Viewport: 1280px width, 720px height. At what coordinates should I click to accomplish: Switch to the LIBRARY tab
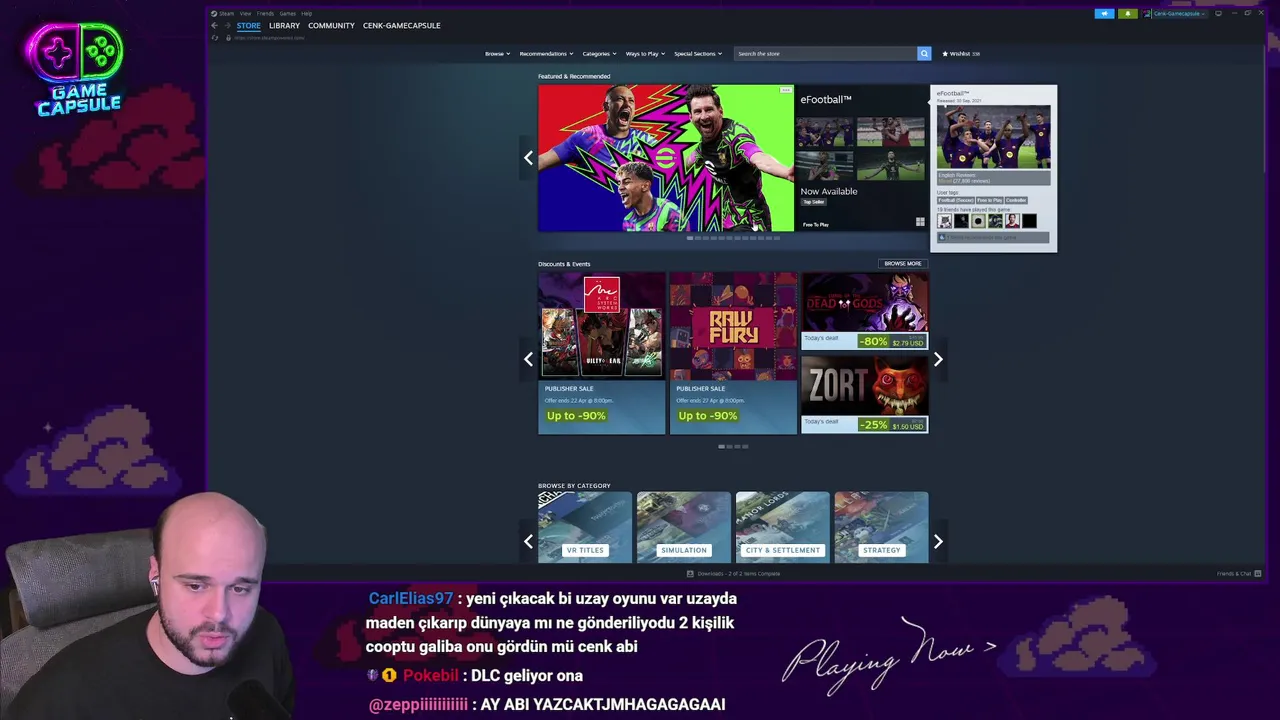pos(284,25)
